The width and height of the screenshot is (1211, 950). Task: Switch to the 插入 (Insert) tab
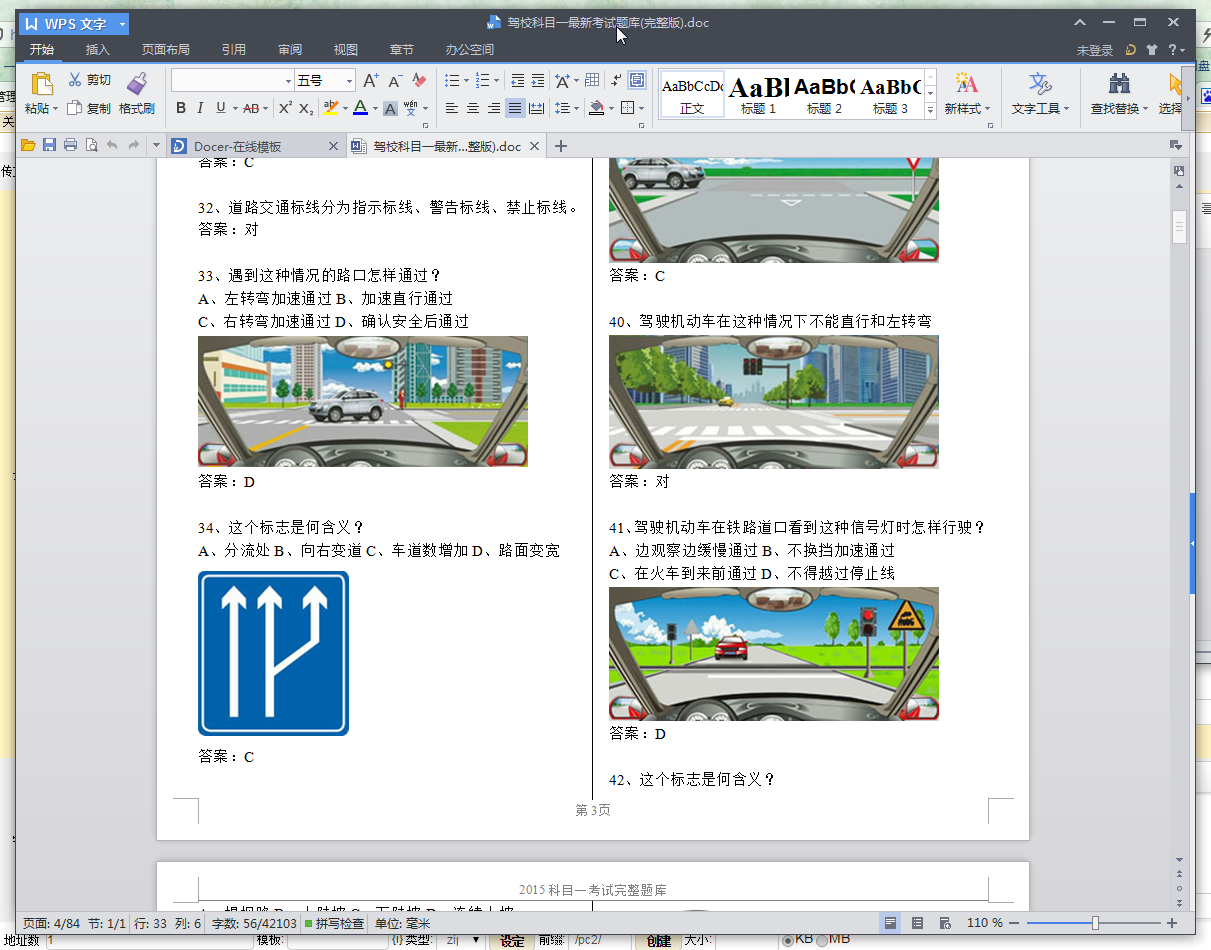[x=97, y=49]
